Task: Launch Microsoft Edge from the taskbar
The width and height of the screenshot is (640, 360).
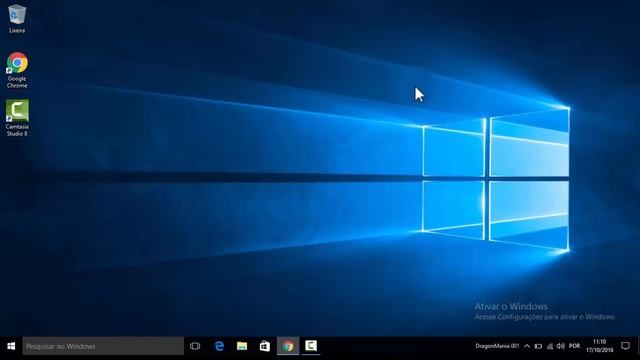Action: tap(219, 346)
